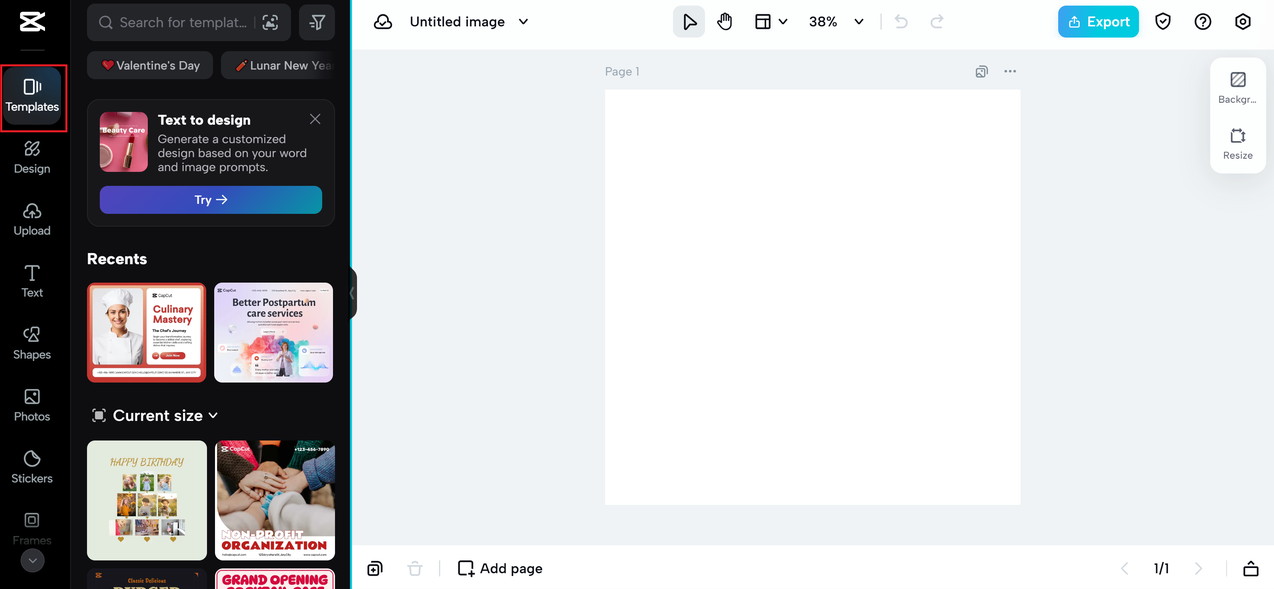Screen dimensions: 1274x589
Task: Open the template filter icon
Action: [317, 22]
